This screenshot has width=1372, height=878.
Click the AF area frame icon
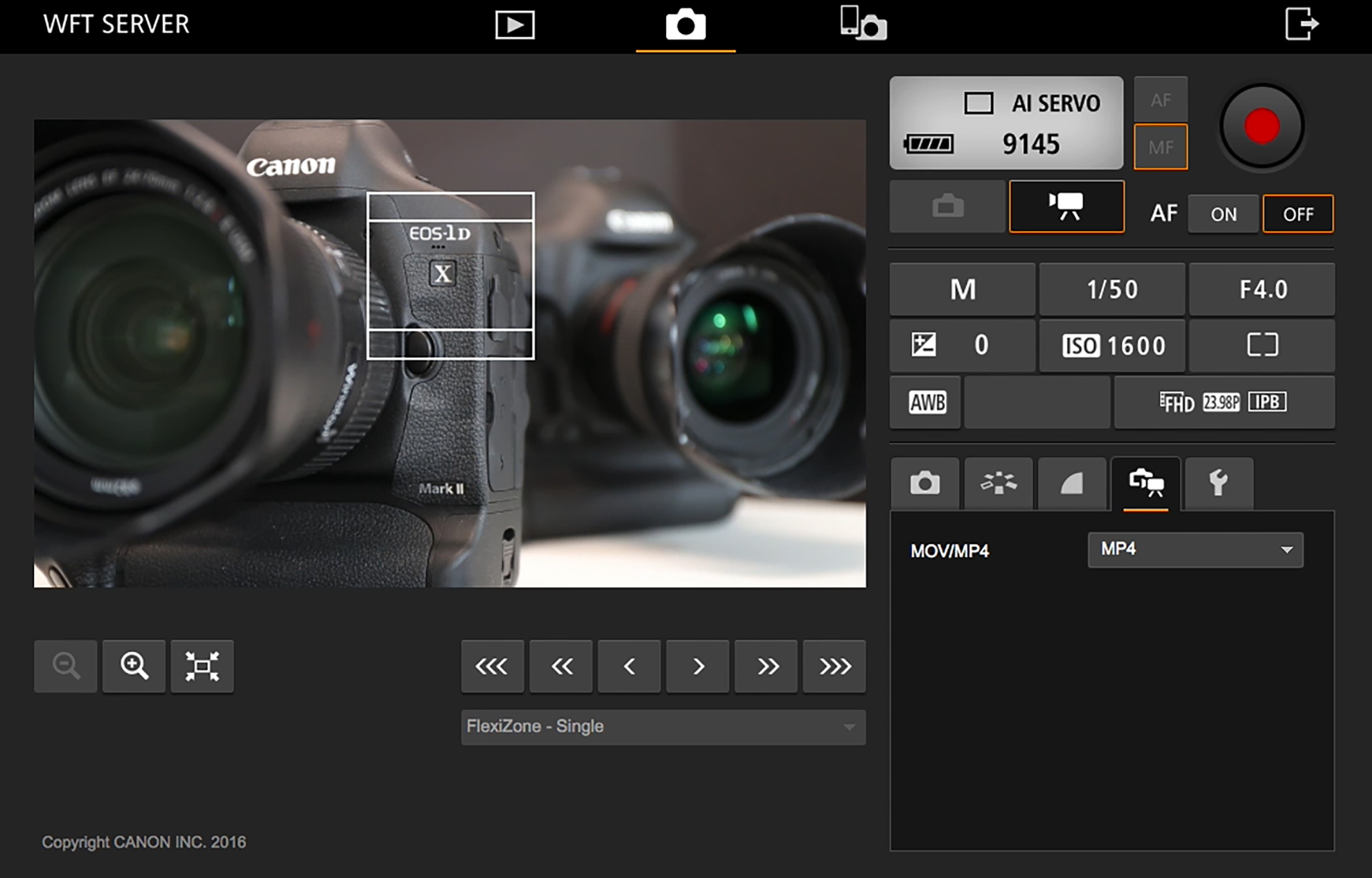click(1262, 345)
